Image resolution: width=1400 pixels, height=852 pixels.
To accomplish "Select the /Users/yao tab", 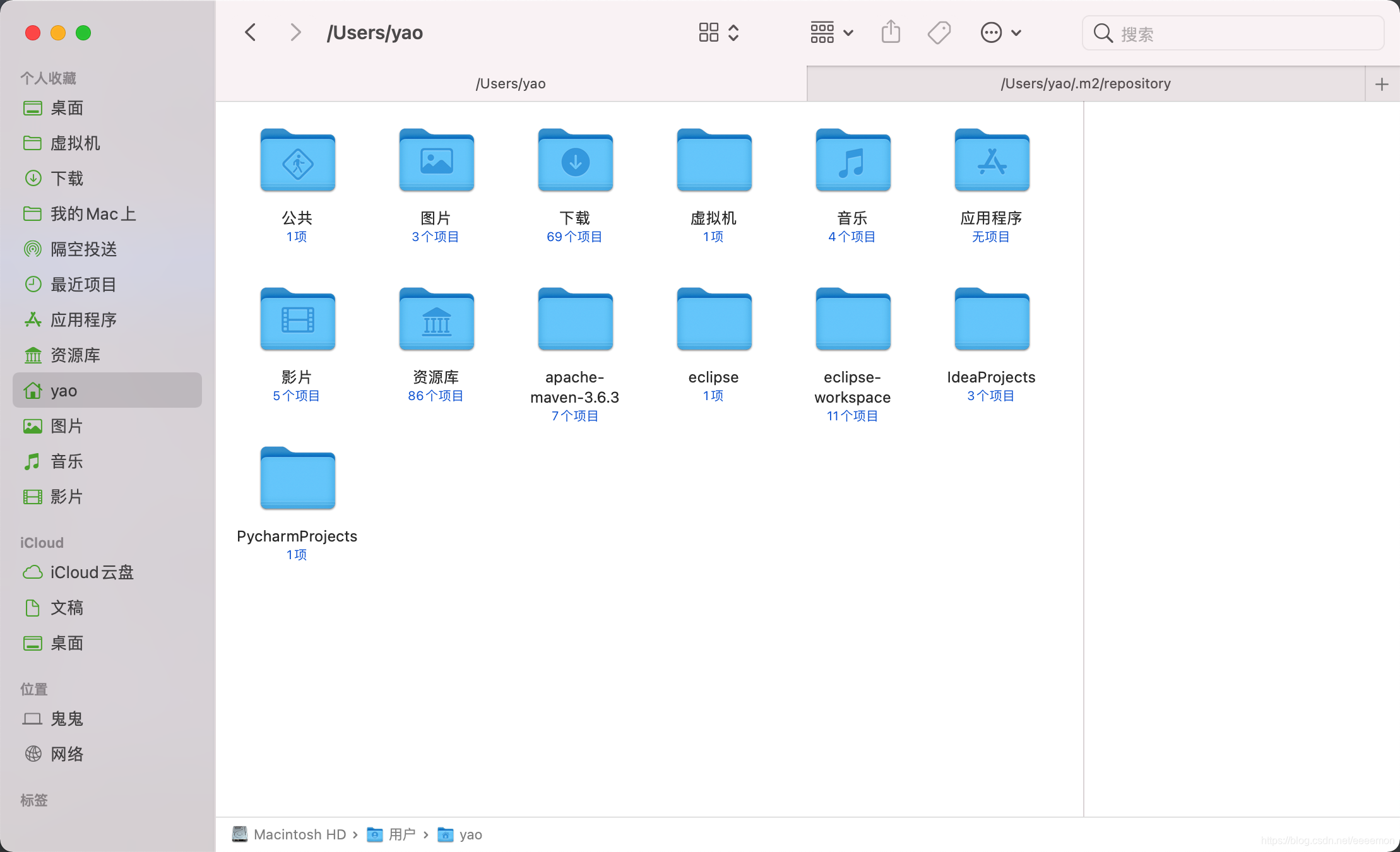I will pos(511,84).
